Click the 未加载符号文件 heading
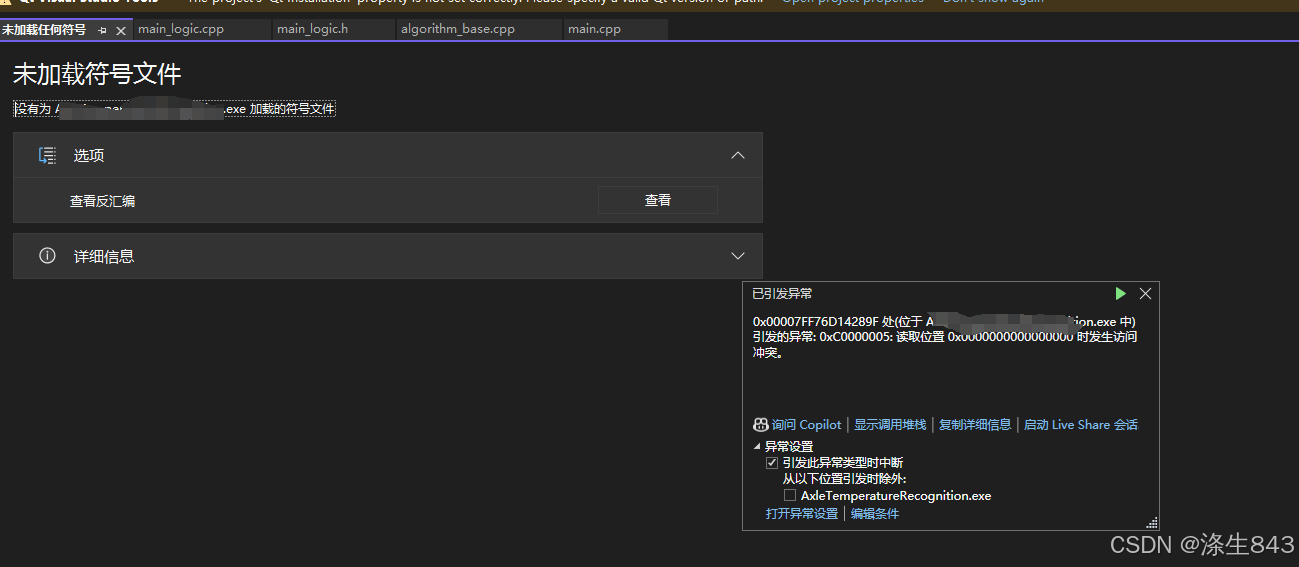 point(97,74)
